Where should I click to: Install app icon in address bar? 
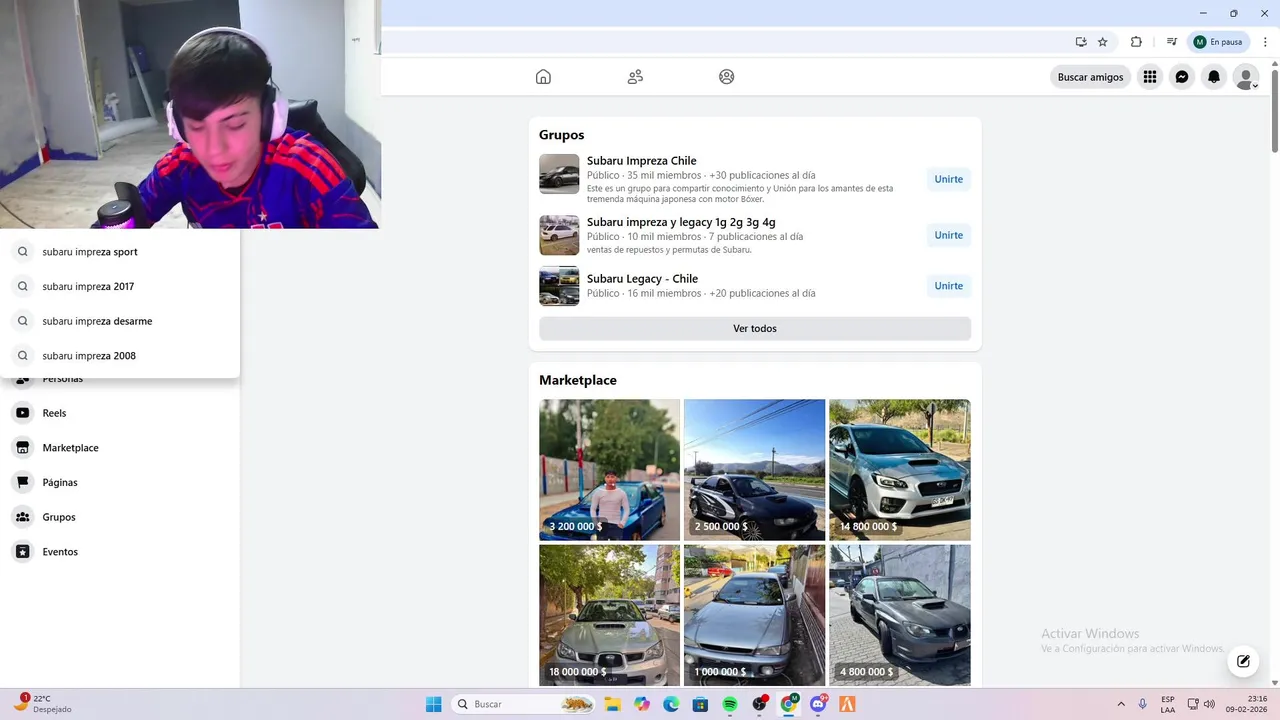1081,42
